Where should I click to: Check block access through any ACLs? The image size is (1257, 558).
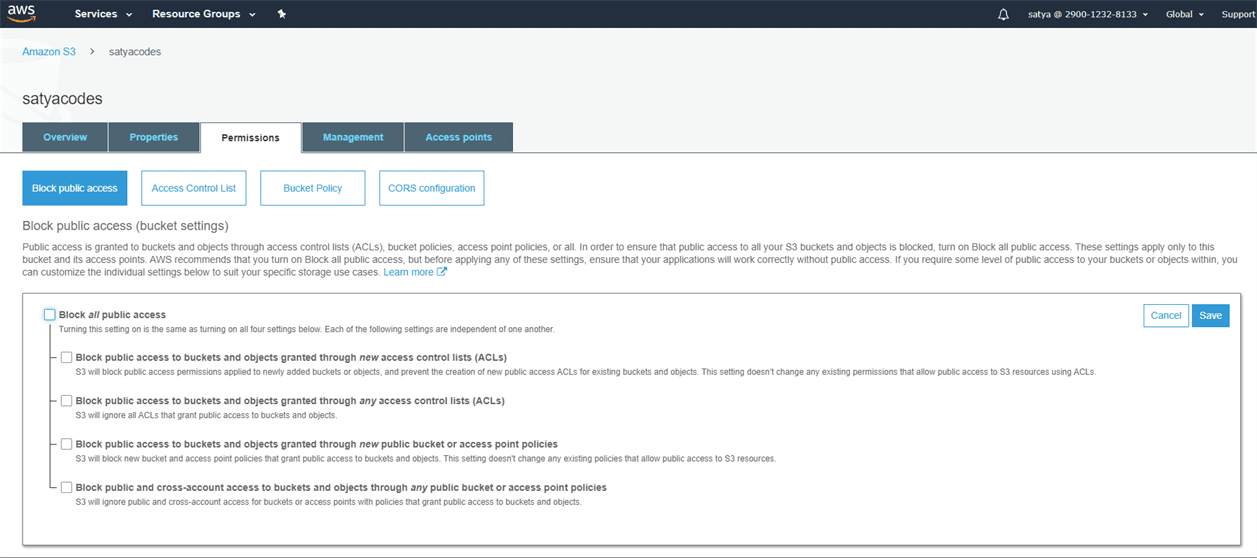pyautogui.click(x=66, y=401)
